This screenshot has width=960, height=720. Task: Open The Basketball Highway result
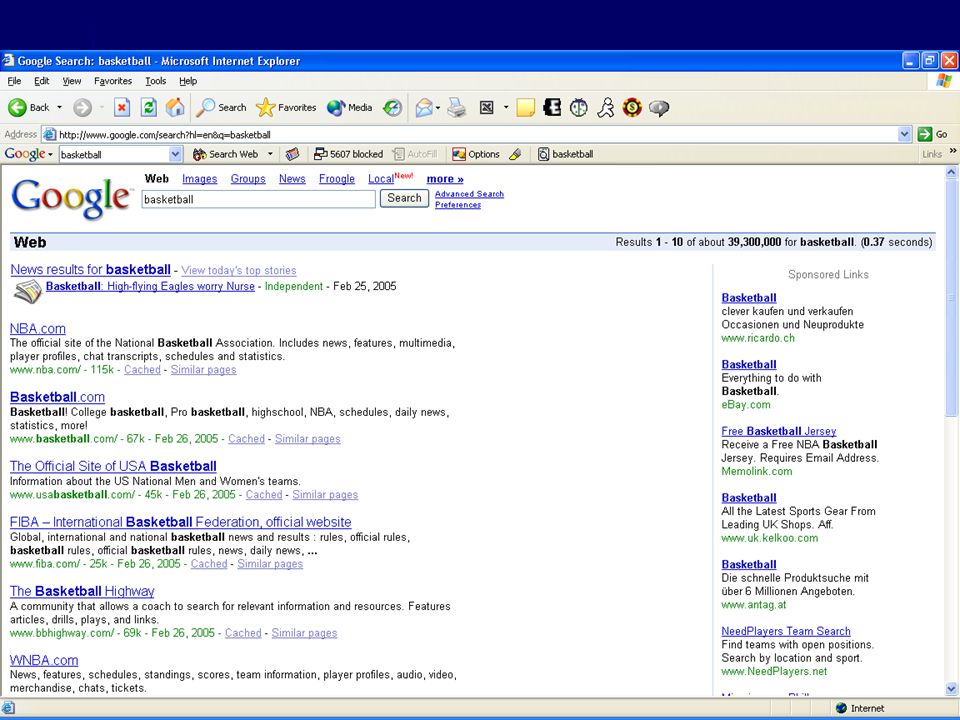click(x=82, y=591)
